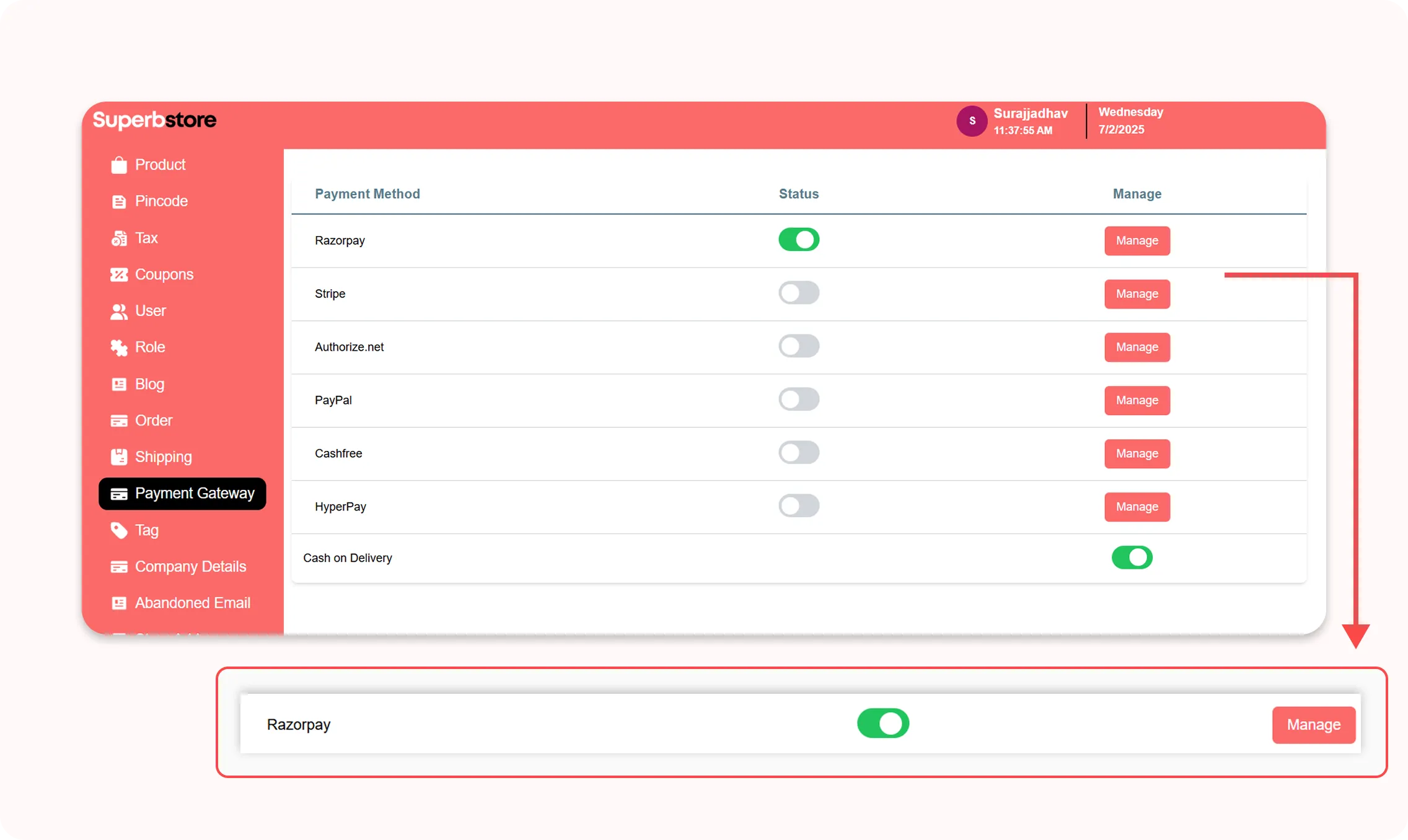
Task: Enable the Stripe payment toggle
Action: tap(798, 293)
